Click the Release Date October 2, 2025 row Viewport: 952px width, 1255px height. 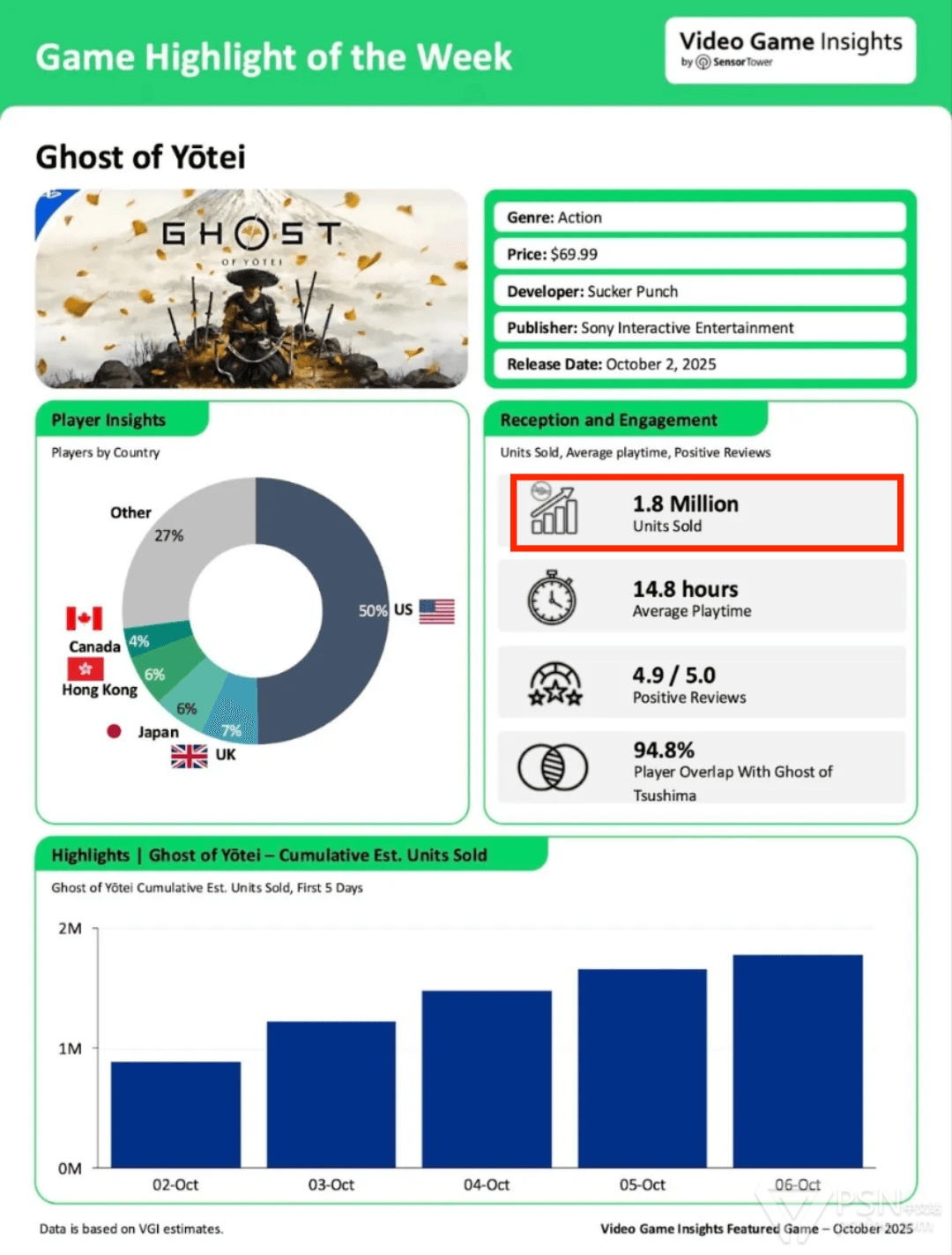point(700,364)
